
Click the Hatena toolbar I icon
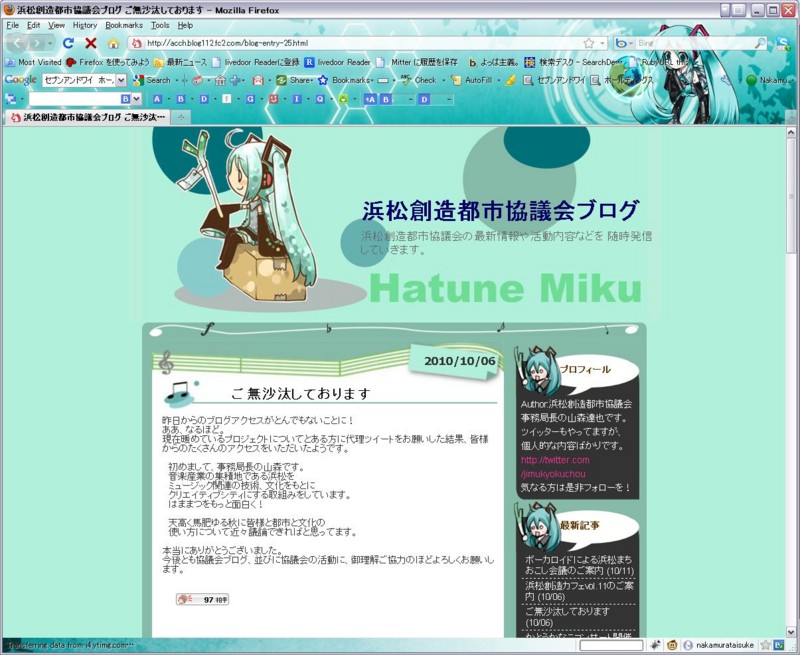(x=296, y=99)
